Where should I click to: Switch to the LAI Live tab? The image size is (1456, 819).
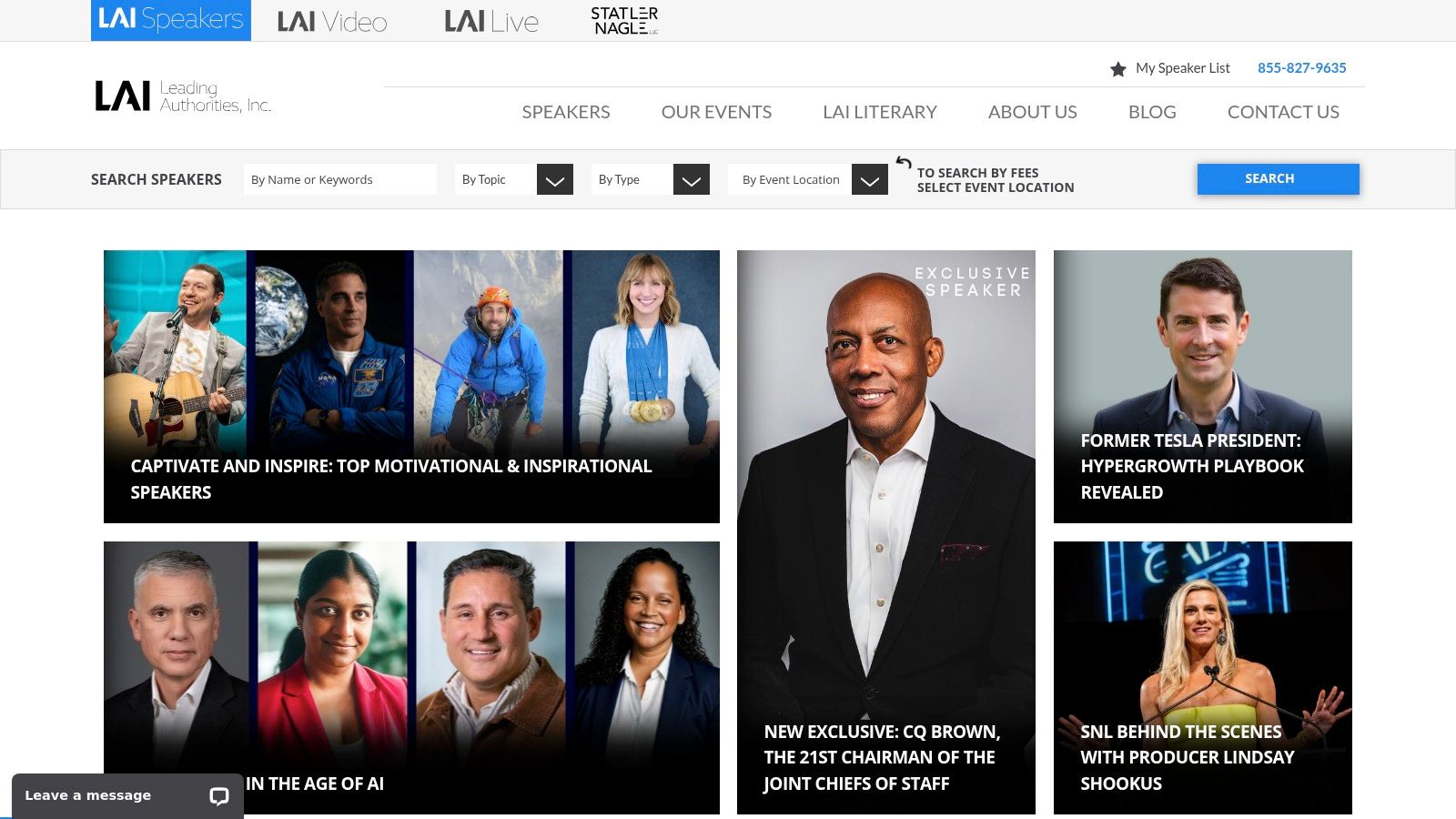coord(491,21)
